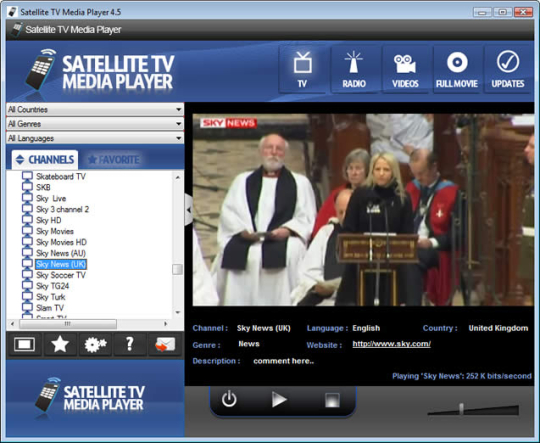Image resolution: width=540 pixels, height=443 pixels.
Task: Click channel list scroll down arrow
Action: (x=178, y=312)
